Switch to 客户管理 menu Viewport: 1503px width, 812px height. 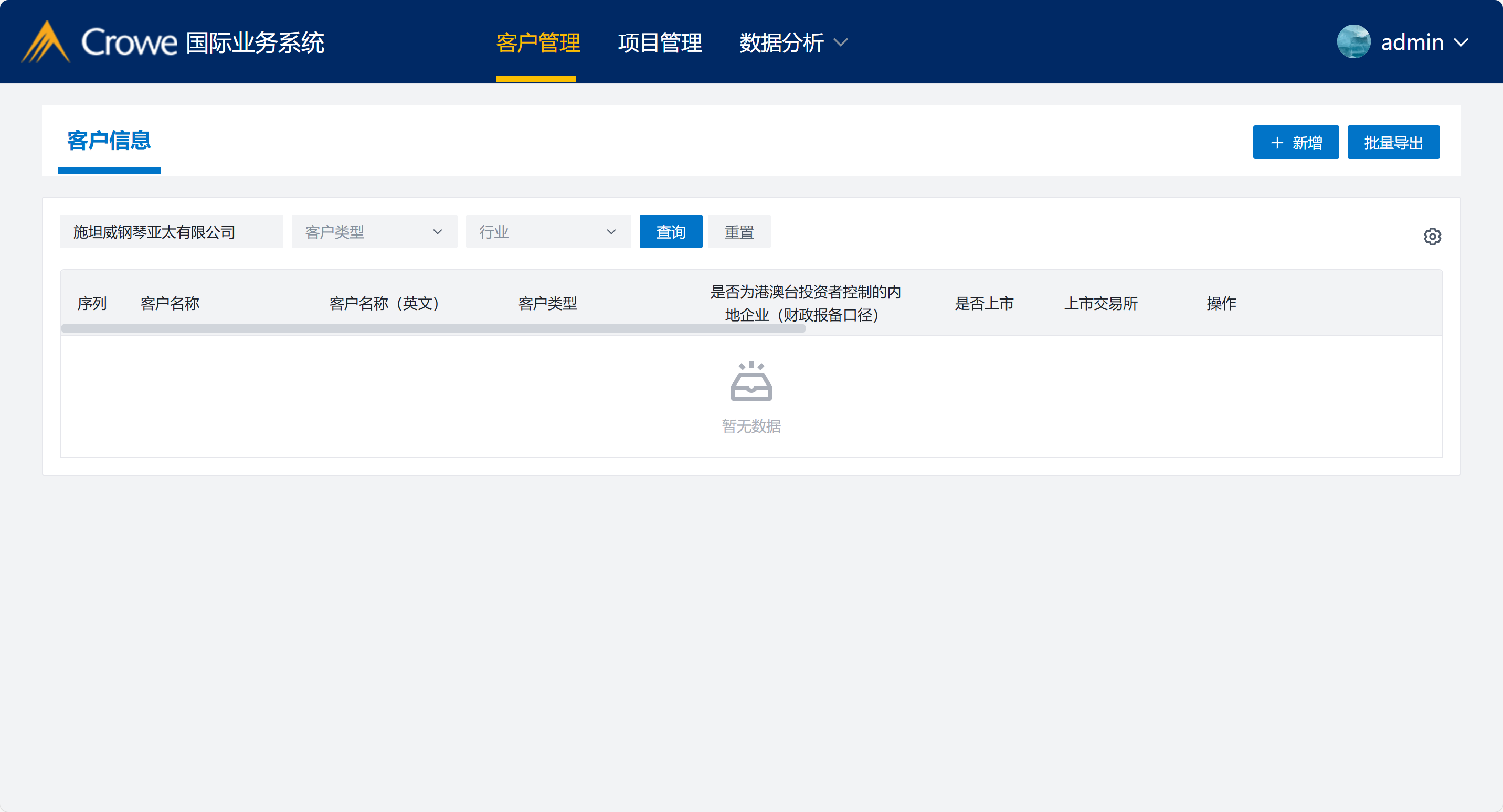(537, 42)
